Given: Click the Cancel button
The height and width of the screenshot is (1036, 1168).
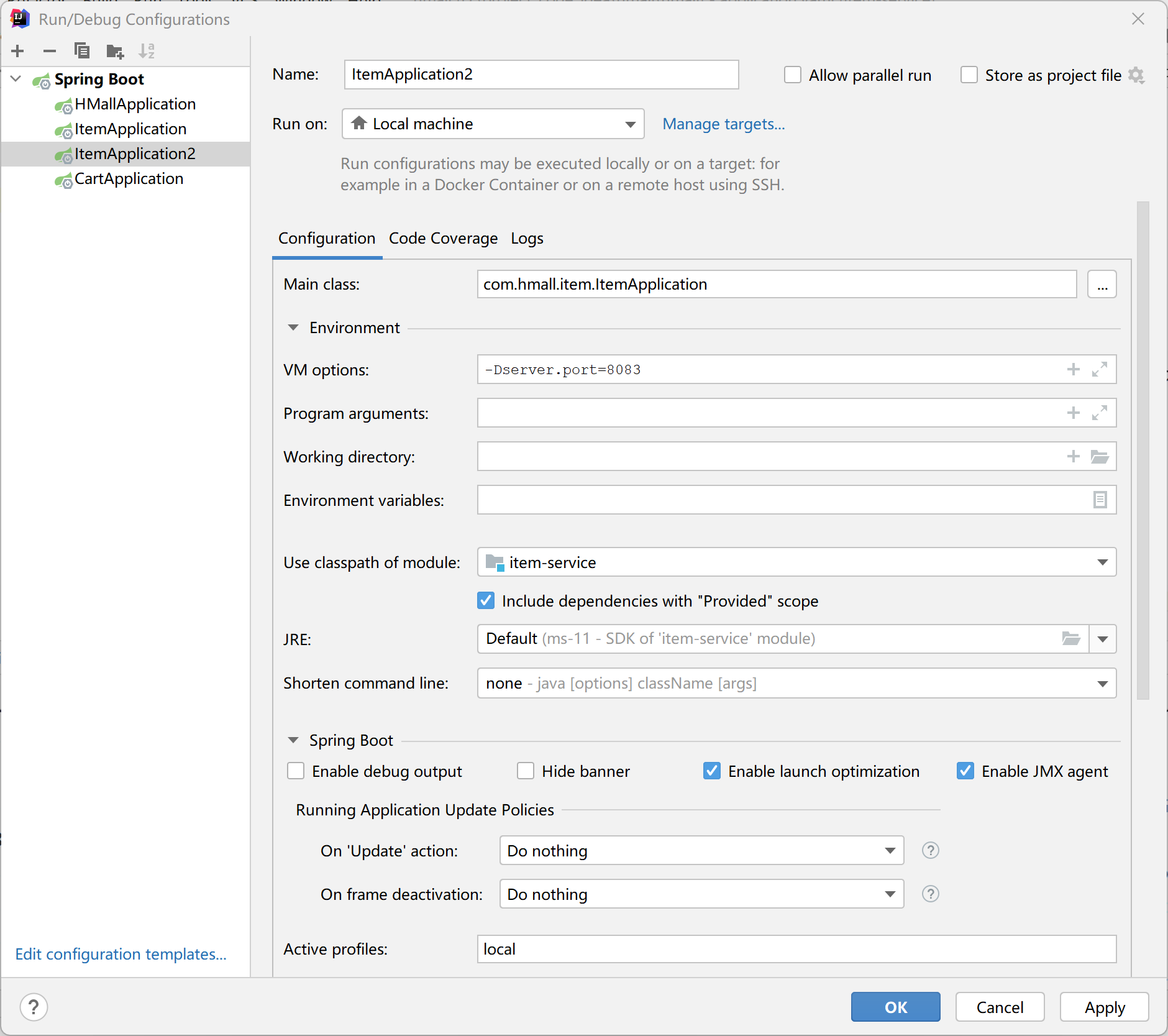Looking at the screenshot, I should [1000, 1007].
